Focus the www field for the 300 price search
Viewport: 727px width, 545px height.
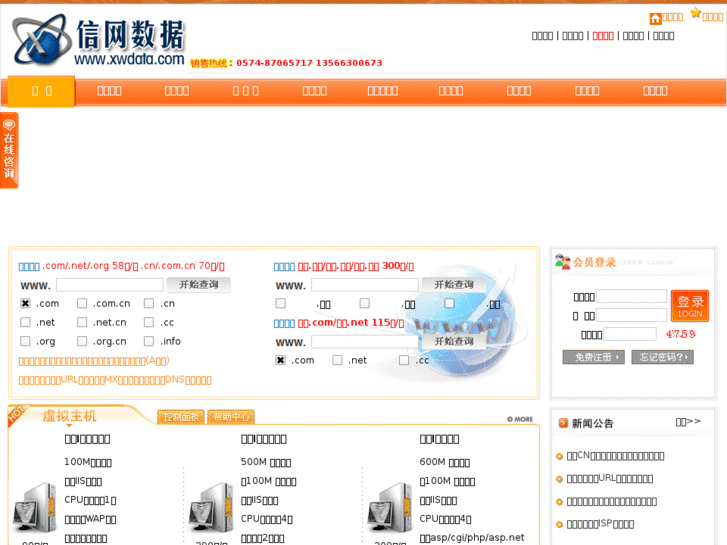click(365, 285)
